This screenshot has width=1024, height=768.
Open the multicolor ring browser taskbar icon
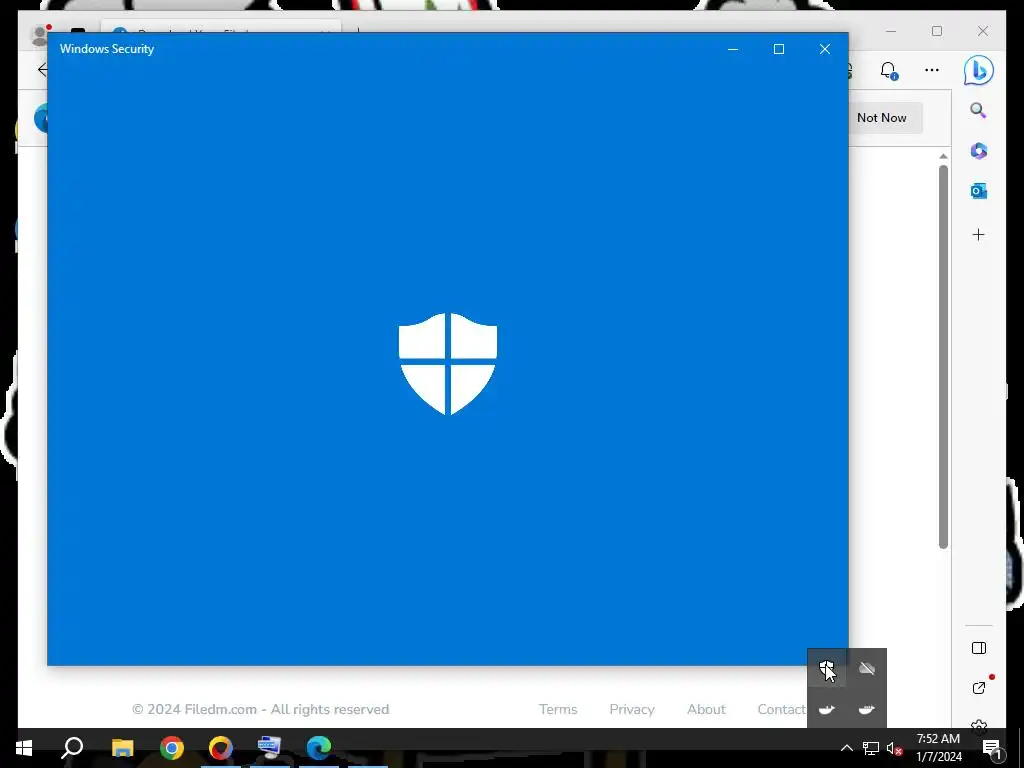(221, 748)
